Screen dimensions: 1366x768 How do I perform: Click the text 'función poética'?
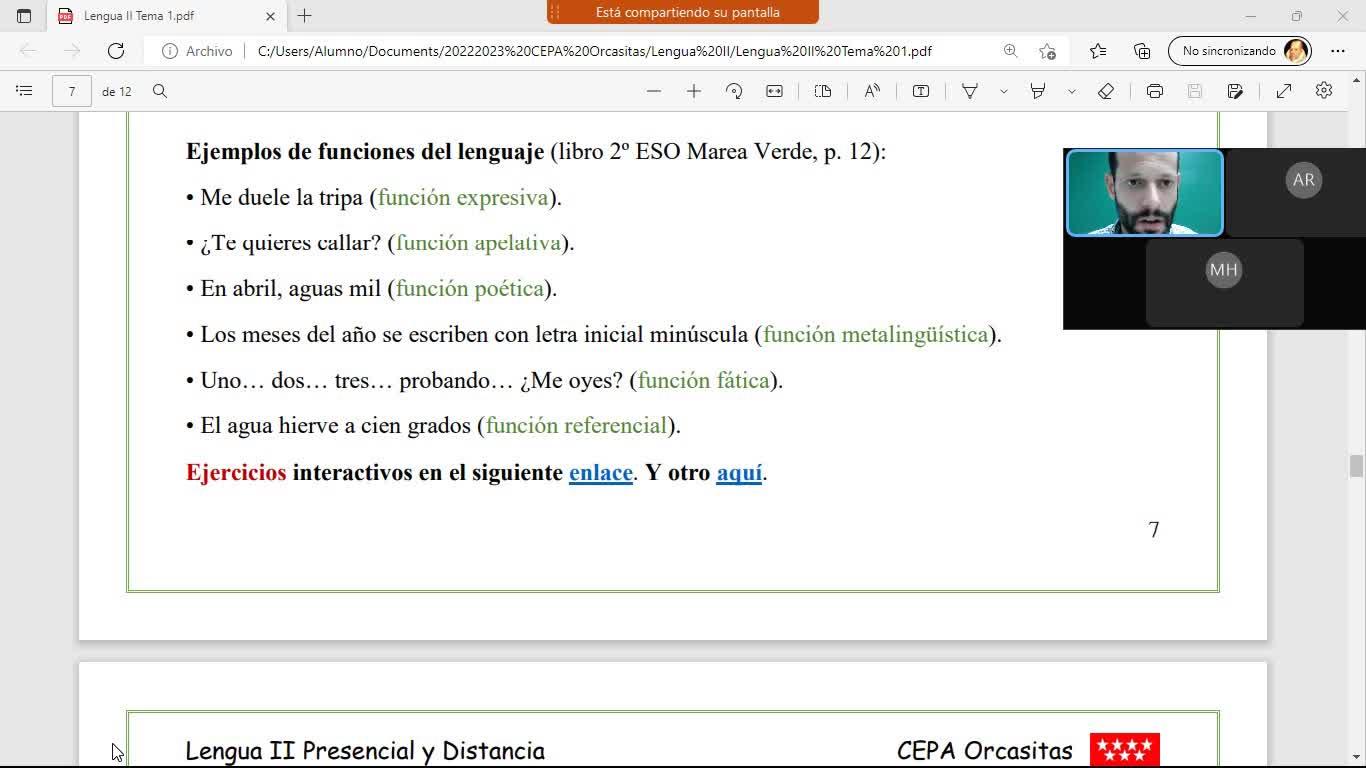(x=470, y=288)
